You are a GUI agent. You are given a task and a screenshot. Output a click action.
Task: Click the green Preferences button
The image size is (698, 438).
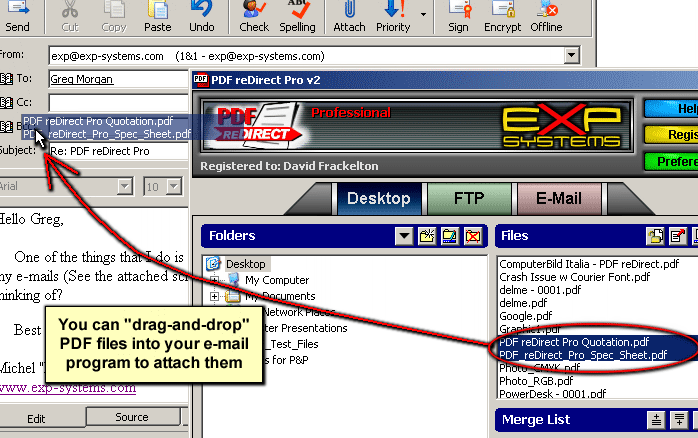coord(671,161)
